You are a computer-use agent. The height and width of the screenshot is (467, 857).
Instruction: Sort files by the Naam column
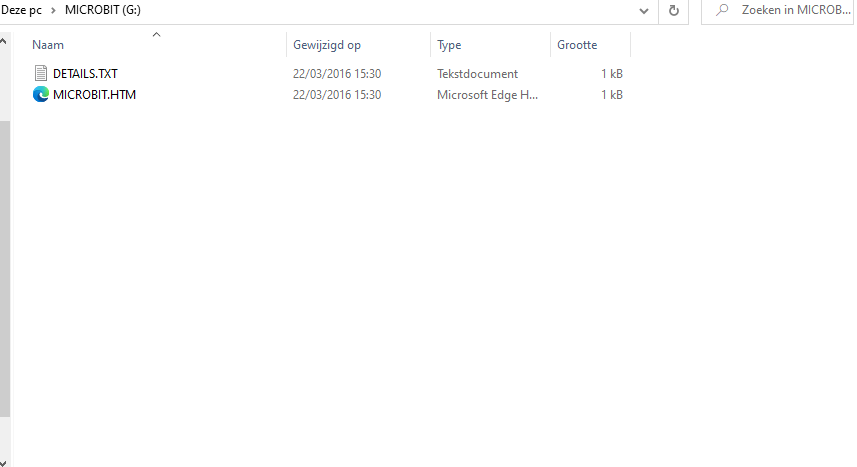[48, 45]
